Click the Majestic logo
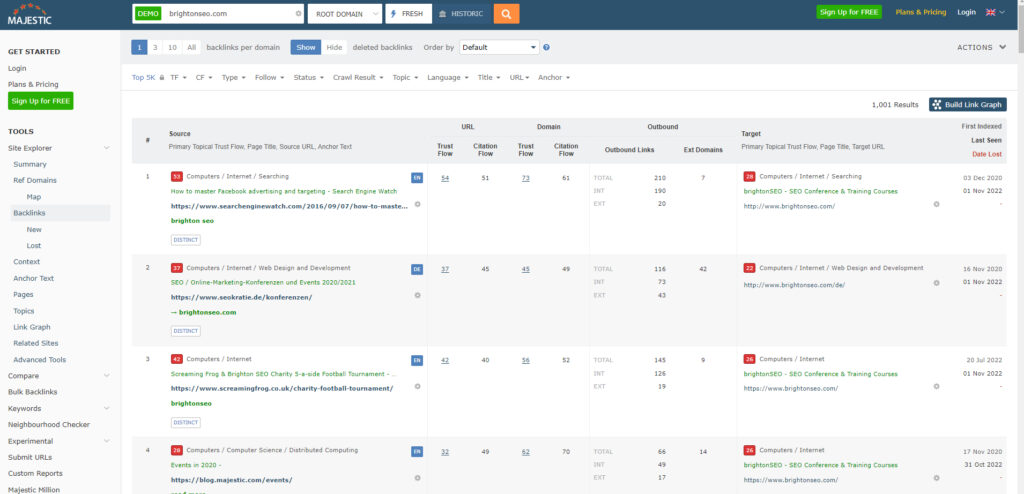 click(29, 14)
